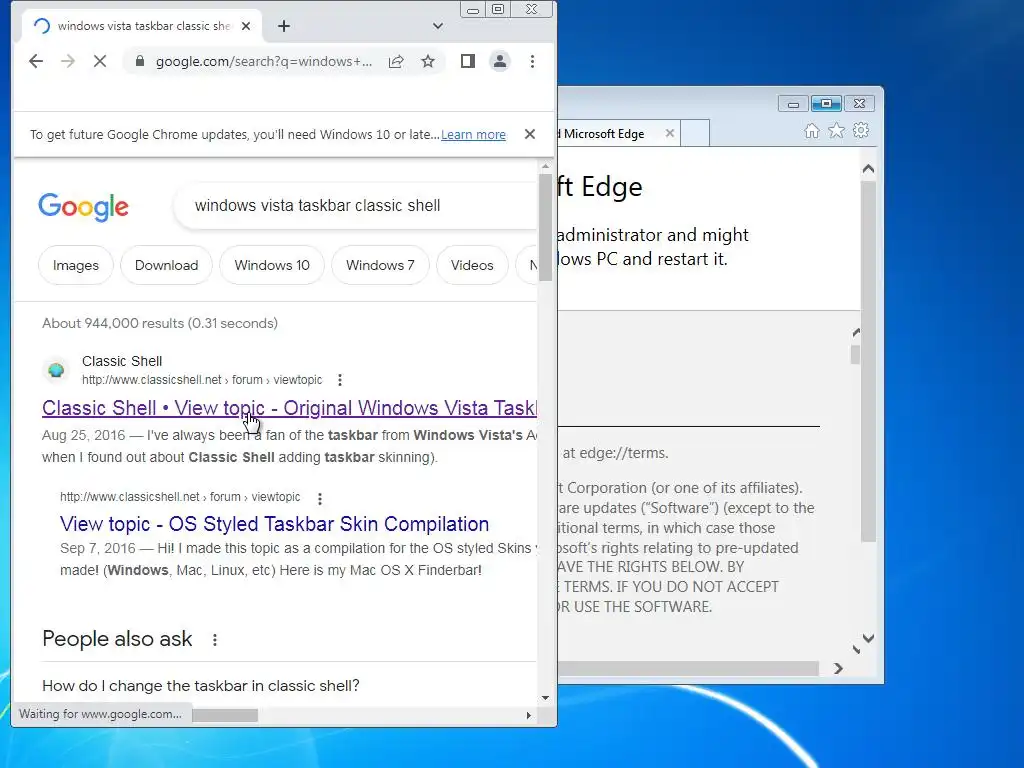
Task: Click the Google search box
Action: pos(356,206)
